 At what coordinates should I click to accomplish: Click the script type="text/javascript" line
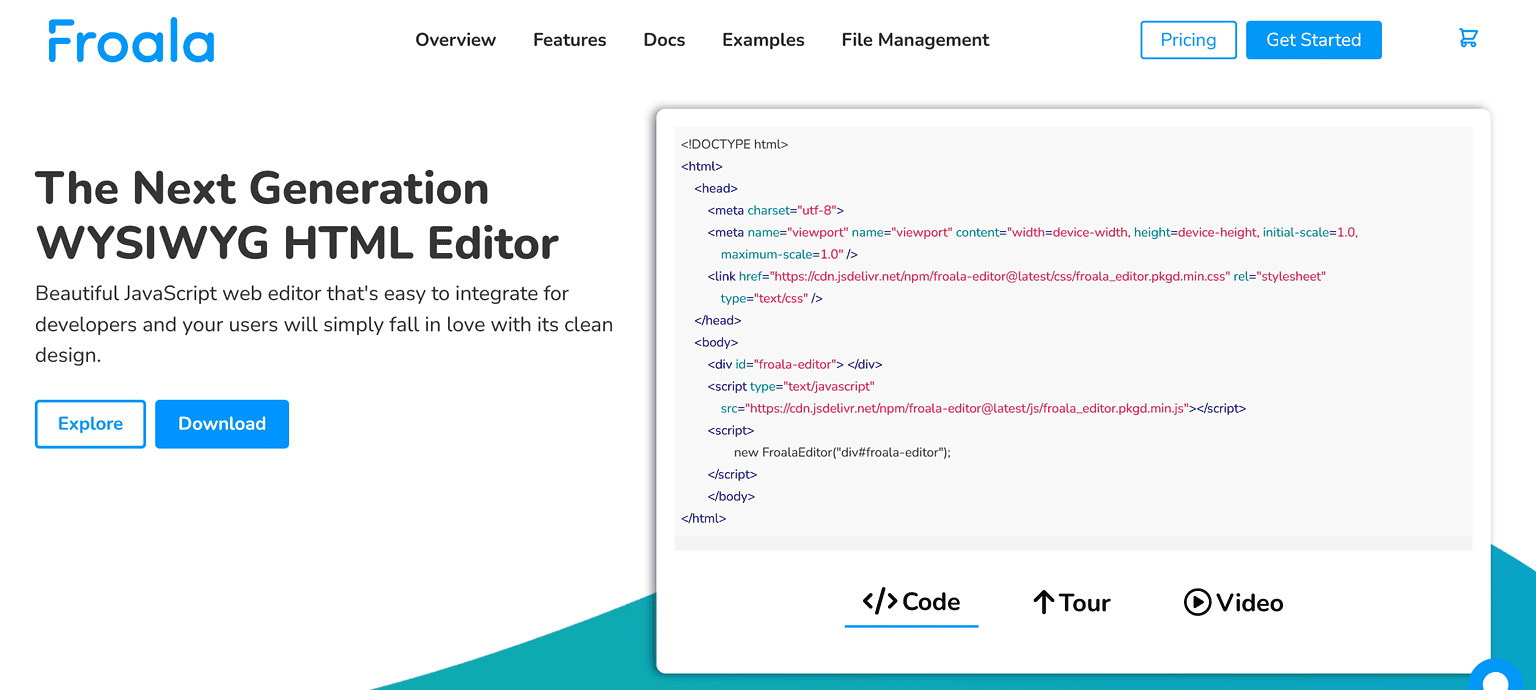(791, 386)
